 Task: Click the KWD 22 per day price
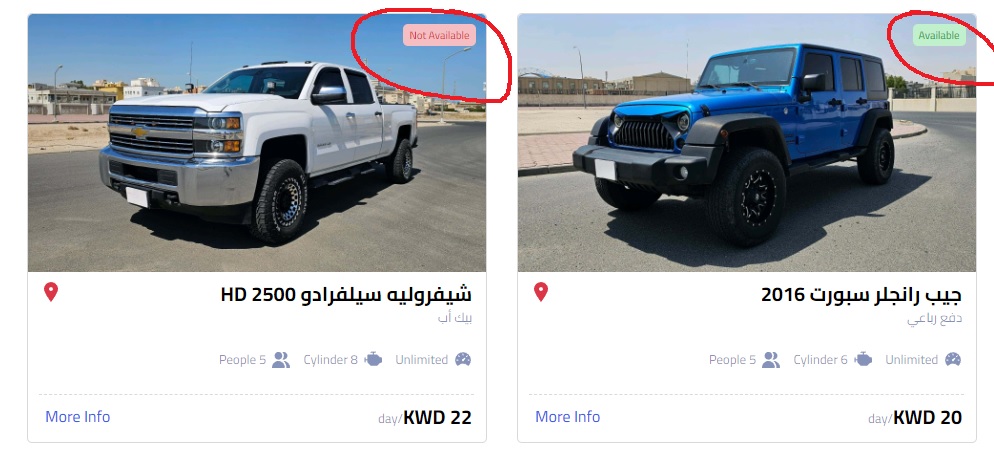425,417
